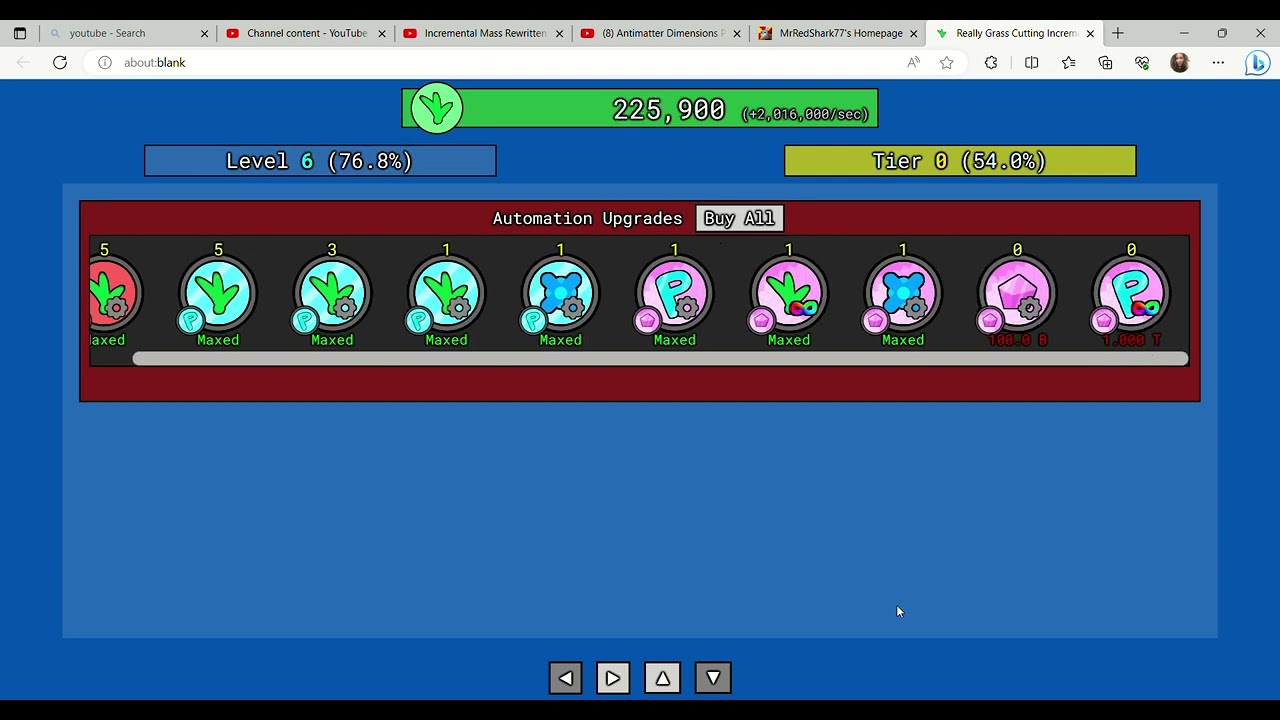Navigate up with the up arrow button
1280x720 pixels.
(662, 678)
